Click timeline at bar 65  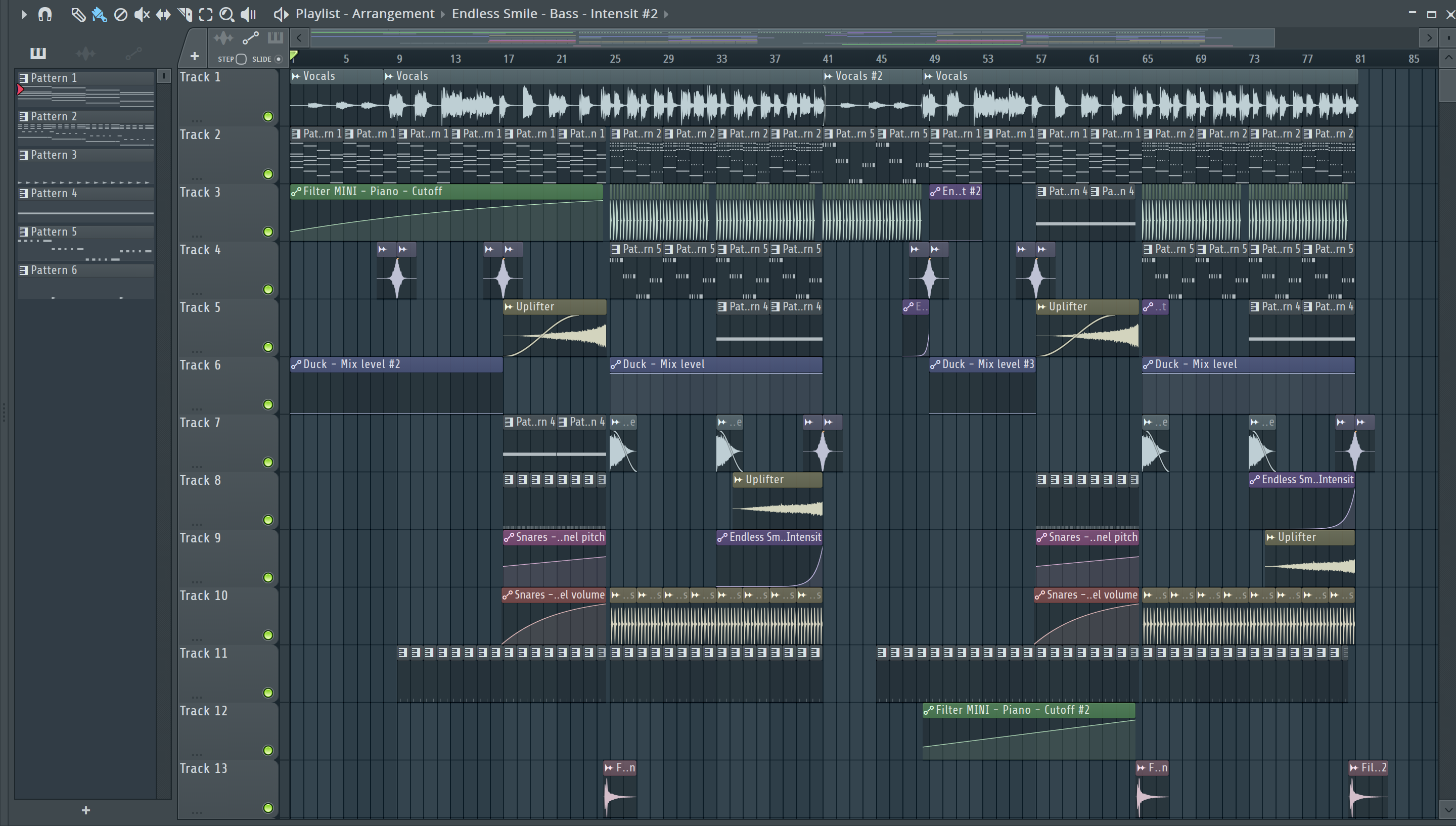tap(1148, 59)
